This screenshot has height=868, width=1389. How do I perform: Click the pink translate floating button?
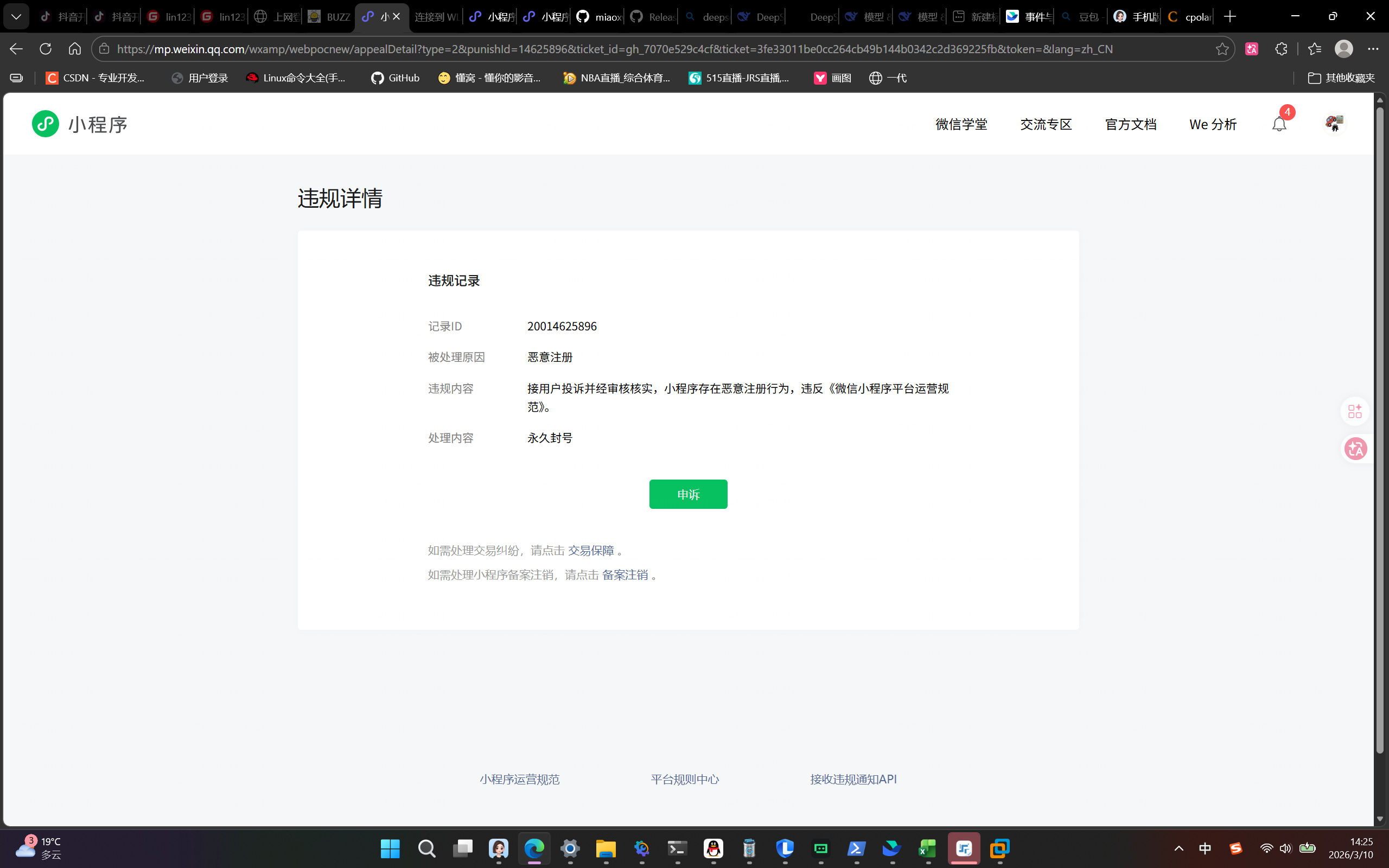pyautogui.click(x=1356, y=448)
